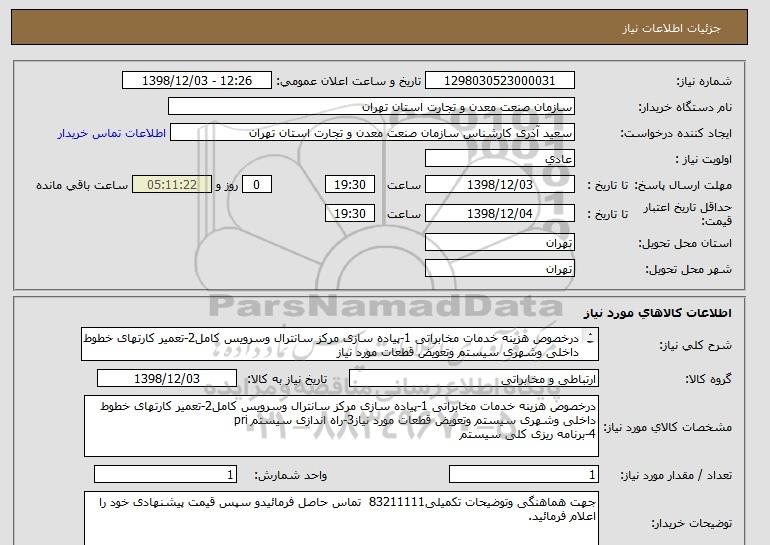Click the label نام دستگاه خریدار
Viewport: 770px width, 545px height.
pyautogui.click(x=685, y=108)
